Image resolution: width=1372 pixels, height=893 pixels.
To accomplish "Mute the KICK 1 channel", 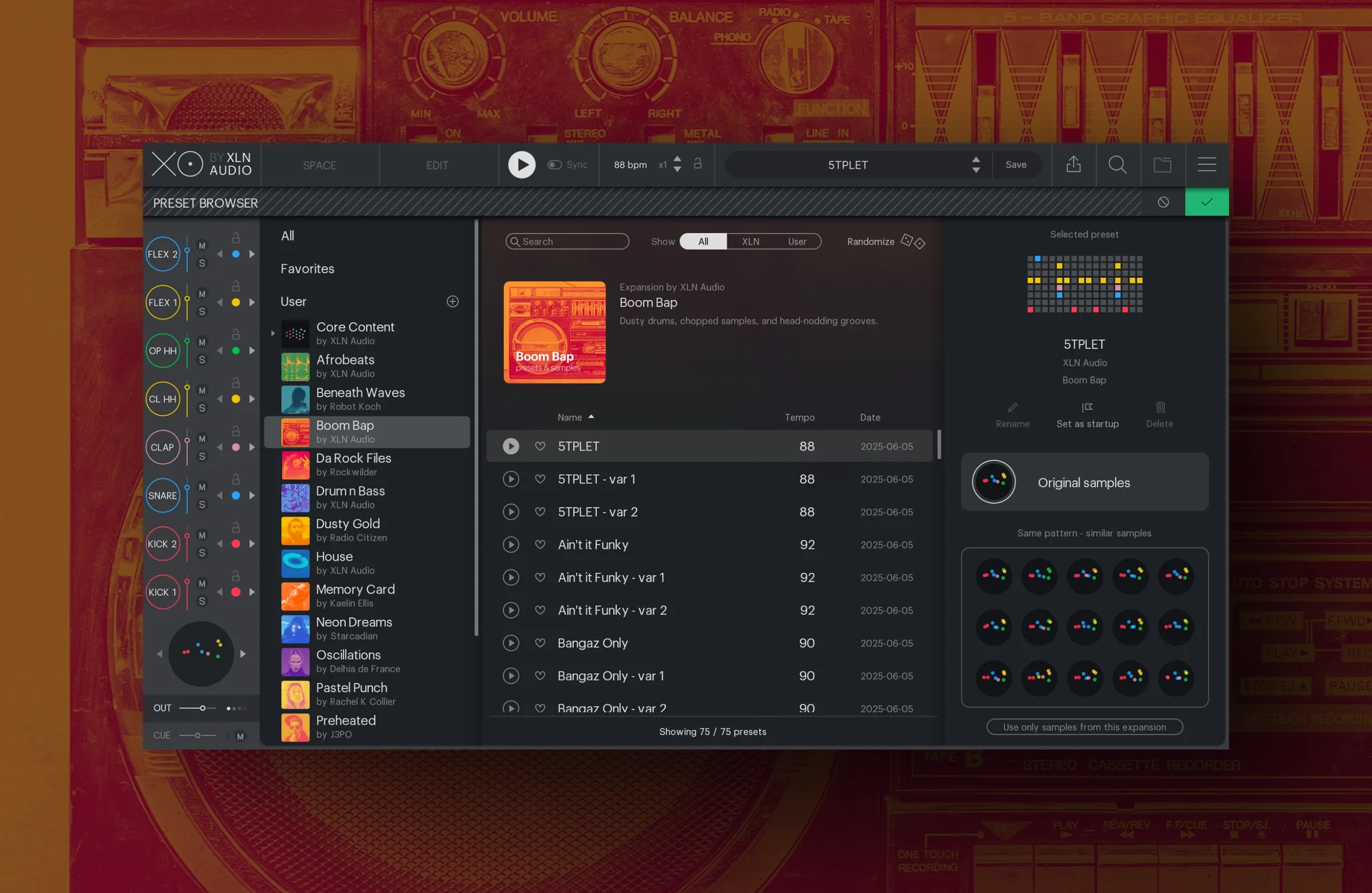I will pyautogui.click(x=202, y=584).
